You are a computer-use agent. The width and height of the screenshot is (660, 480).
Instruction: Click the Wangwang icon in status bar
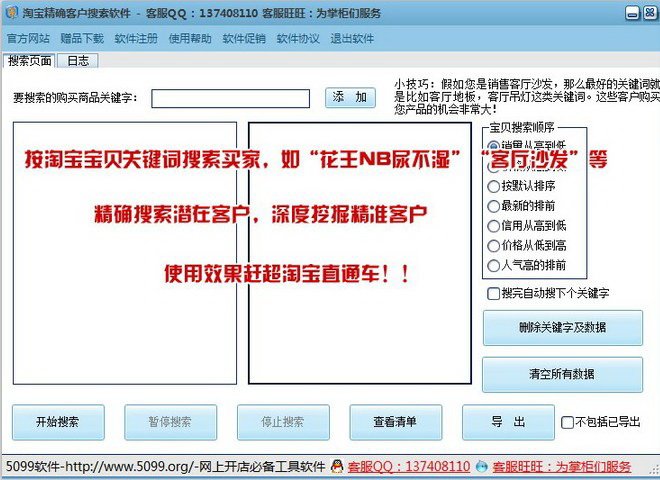(x=481, y=467)
